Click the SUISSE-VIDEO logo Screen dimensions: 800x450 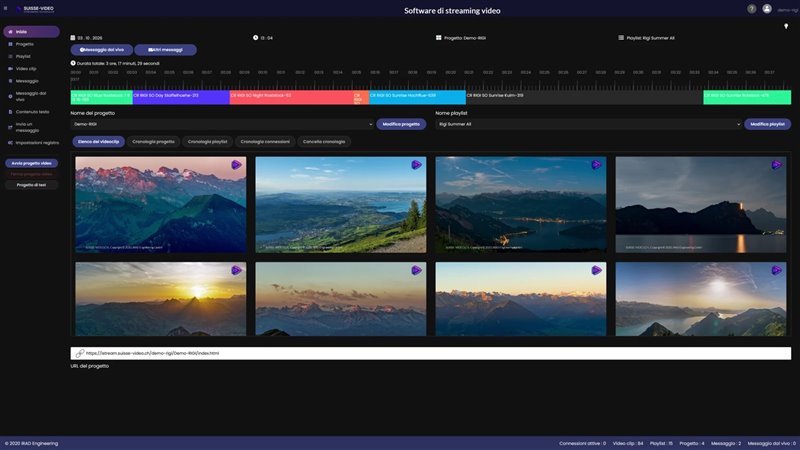tap(35, 9)
